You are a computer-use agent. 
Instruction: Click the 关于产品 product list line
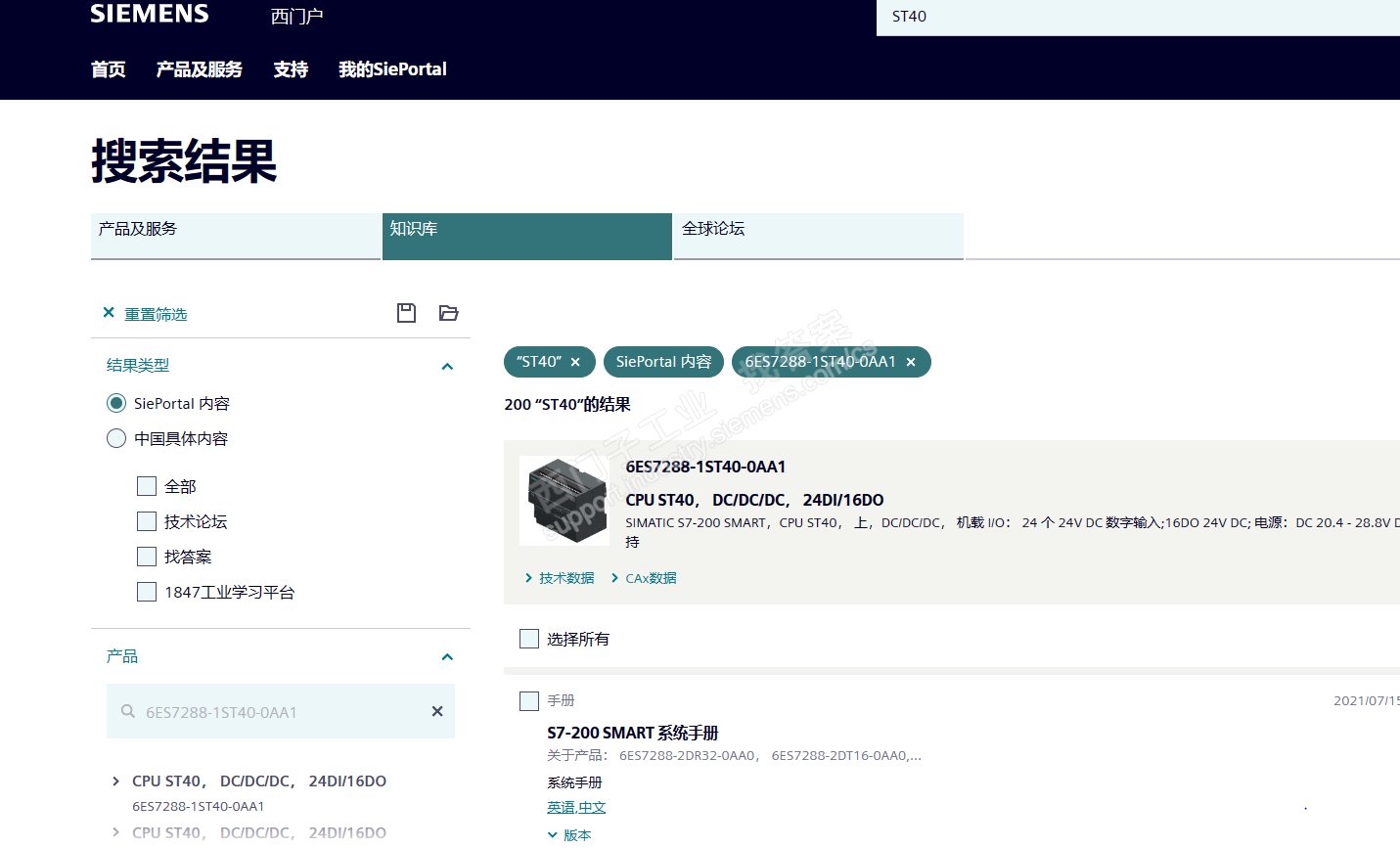[x=734, y=755]
